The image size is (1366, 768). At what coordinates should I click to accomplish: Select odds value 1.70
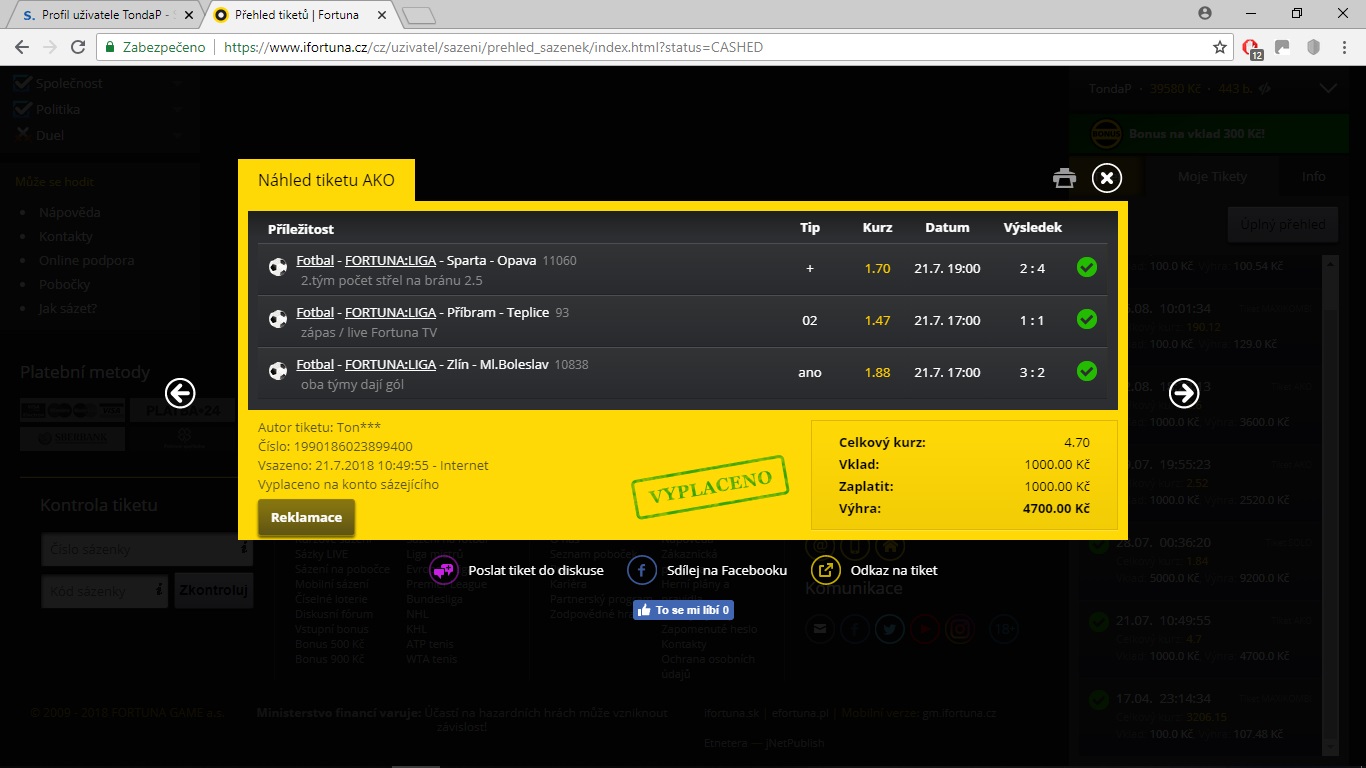(x=877, y=268)
